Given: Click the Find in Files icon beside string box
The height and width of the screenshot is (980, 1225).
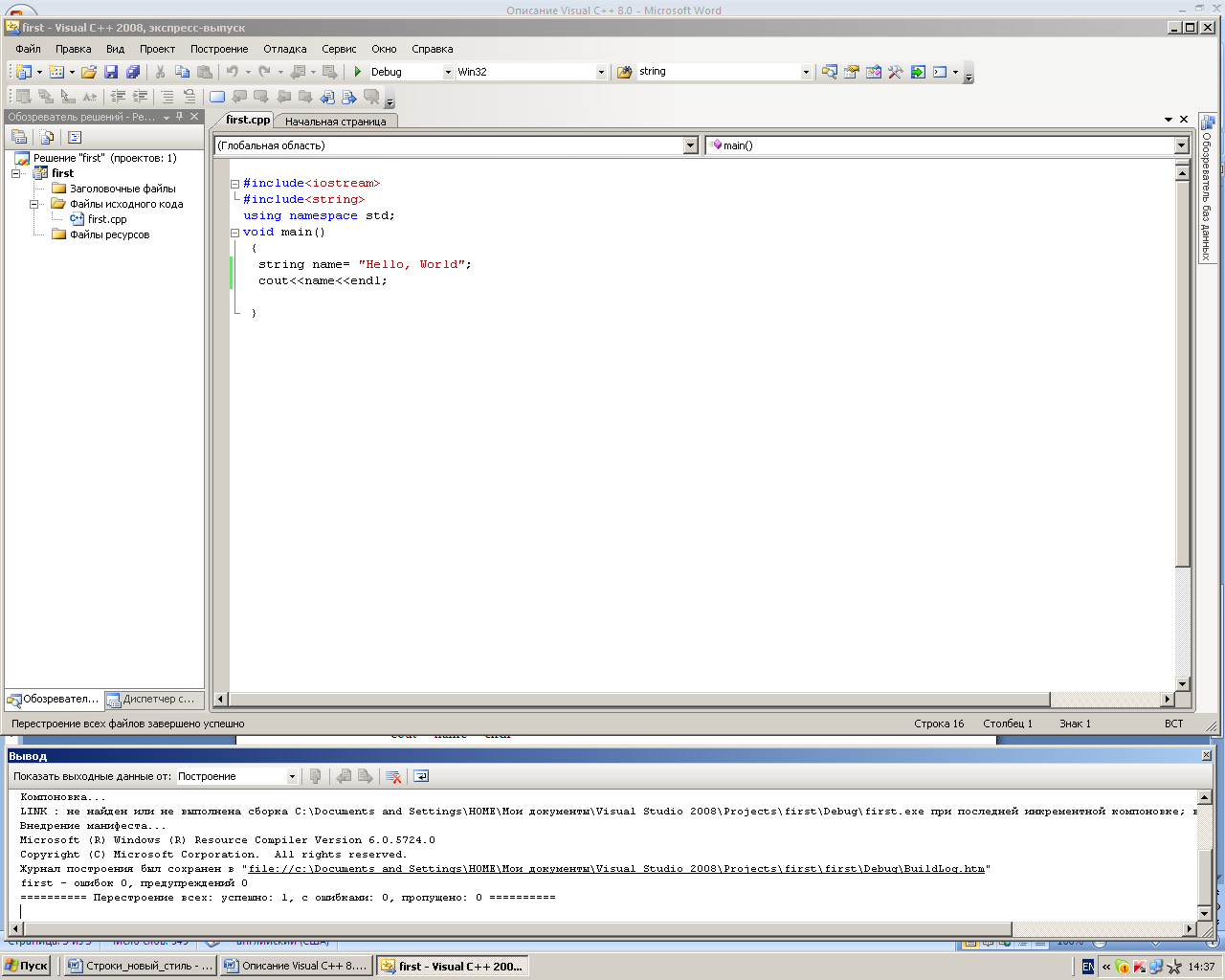Looking at the screenshot, I should (x=625, y=72).
